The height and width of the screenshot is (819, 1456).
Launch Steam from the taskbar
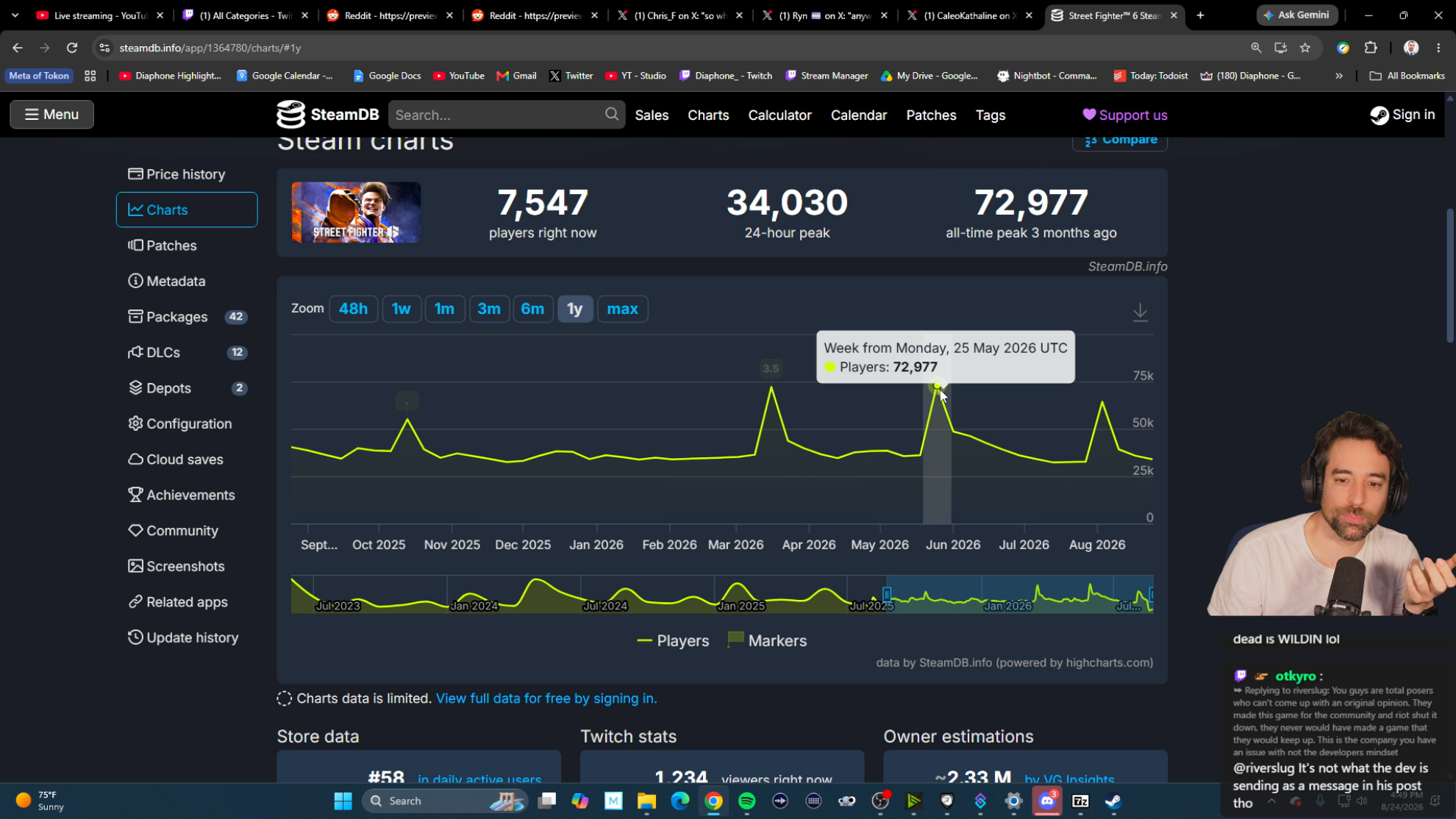tap(1113, 801)
